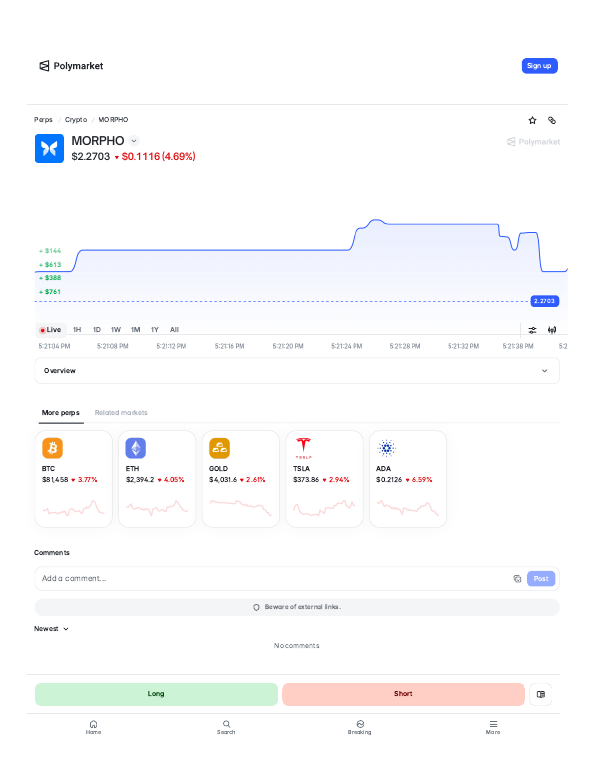Open the TSLA sparkline chart thumbnail
Image resolution: width=595 pixels, height=770 pixels.
pos(324,508)
